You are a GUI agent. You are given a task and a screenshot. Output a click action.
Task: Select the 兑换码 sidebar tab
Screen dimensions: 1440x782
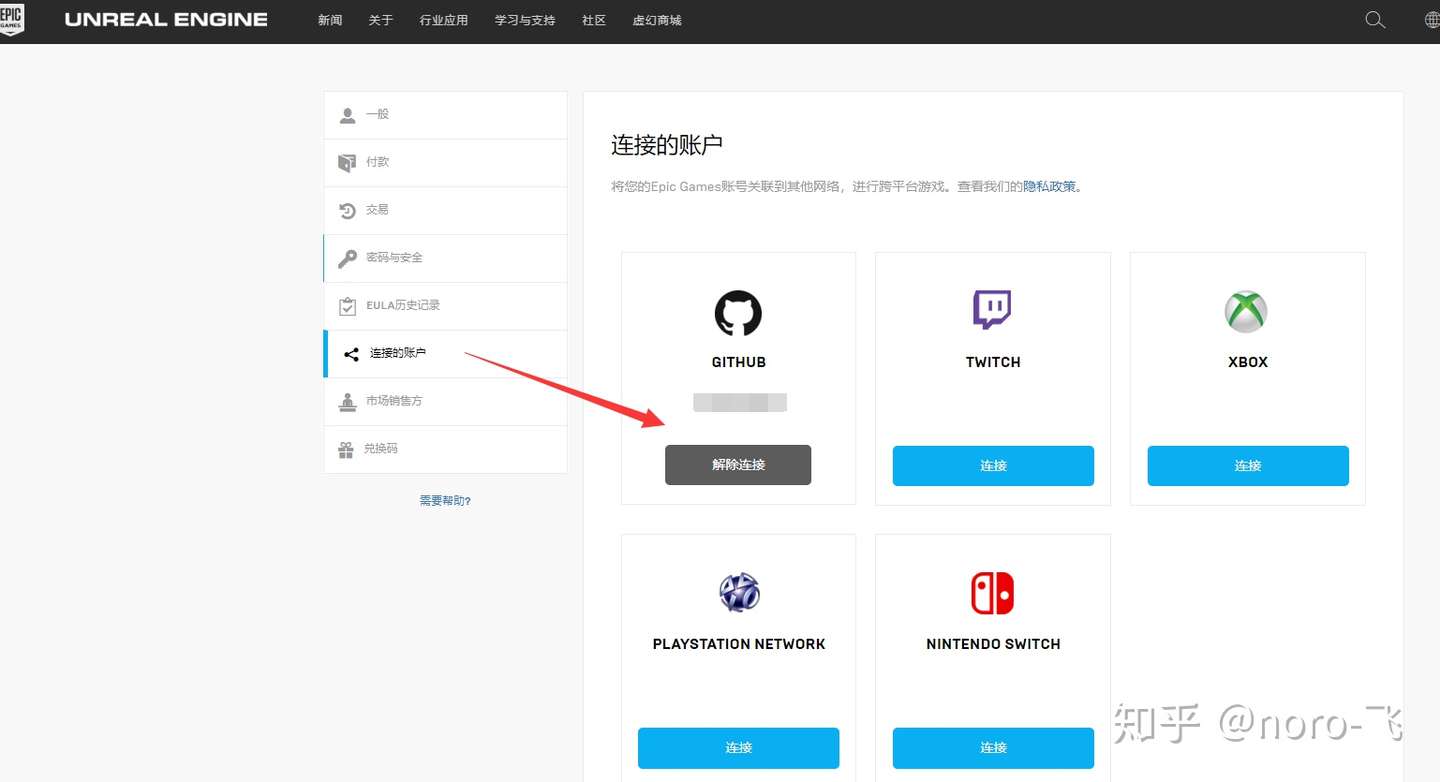tap(445, 450)
